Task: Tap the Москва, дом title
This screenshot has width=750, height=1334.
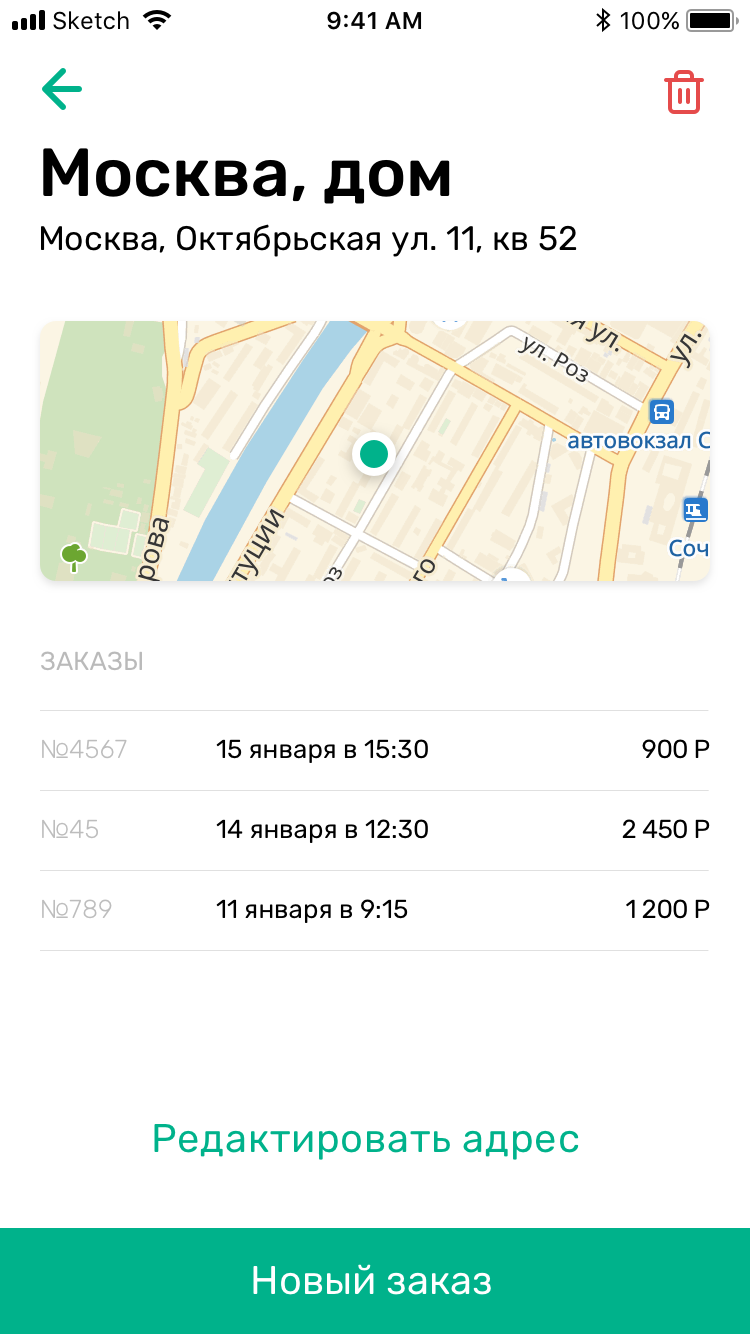Action: click(246, 174)
